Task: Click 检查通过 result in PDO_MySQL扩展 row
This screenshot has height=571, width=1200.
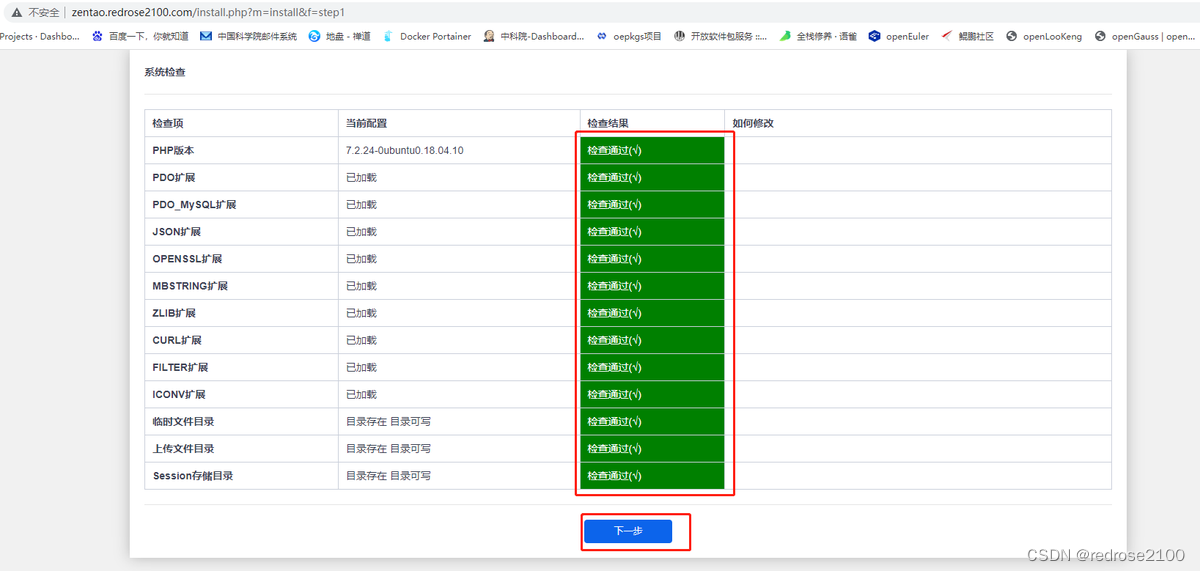Action: [x=652, y=204]
